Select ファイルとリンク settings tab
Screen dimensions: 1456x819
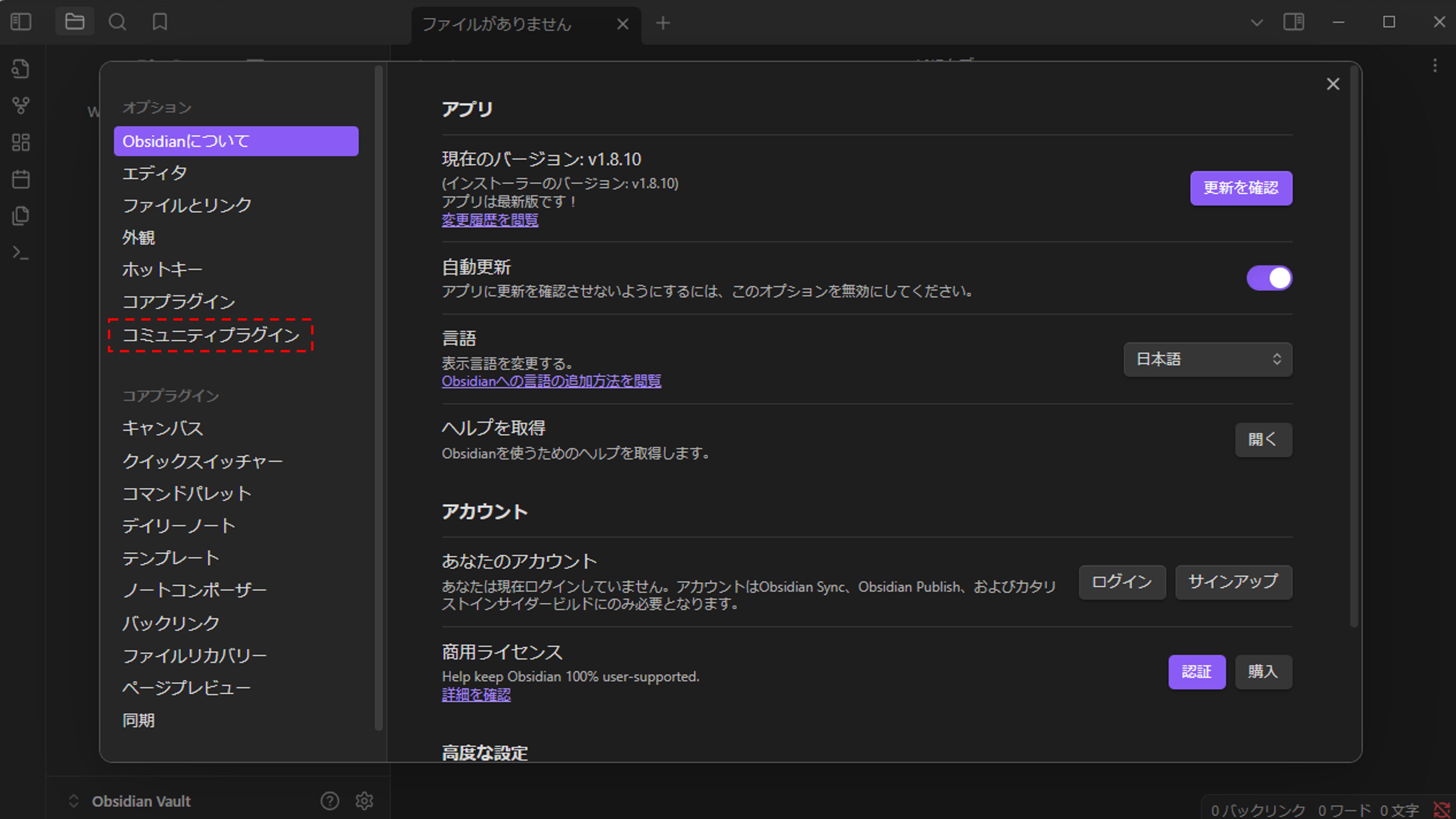236,206
